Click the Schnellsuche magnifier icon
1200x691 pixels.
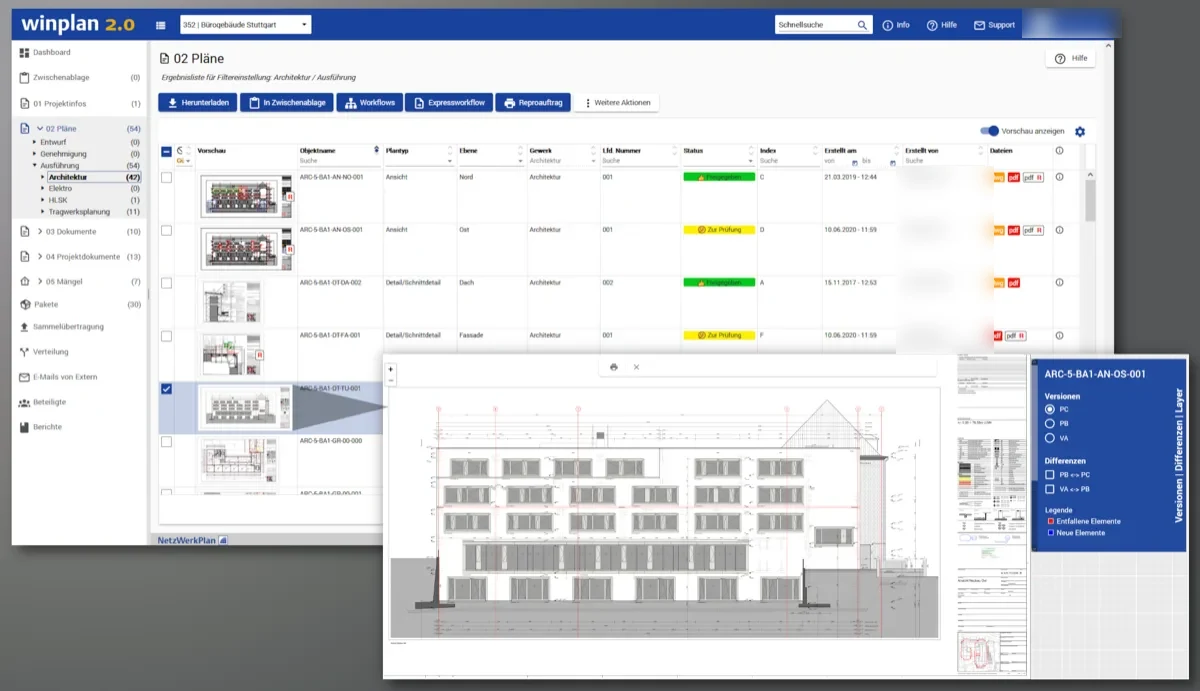click(x=862, y=25)
